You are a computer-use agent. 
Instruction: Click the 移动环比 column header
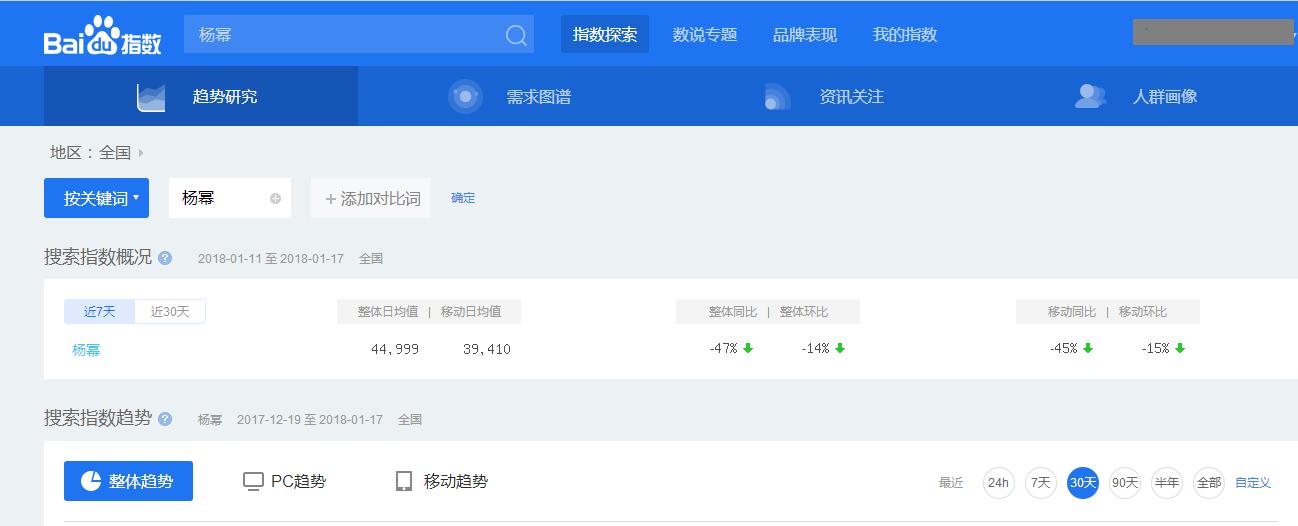point(1143,312)
